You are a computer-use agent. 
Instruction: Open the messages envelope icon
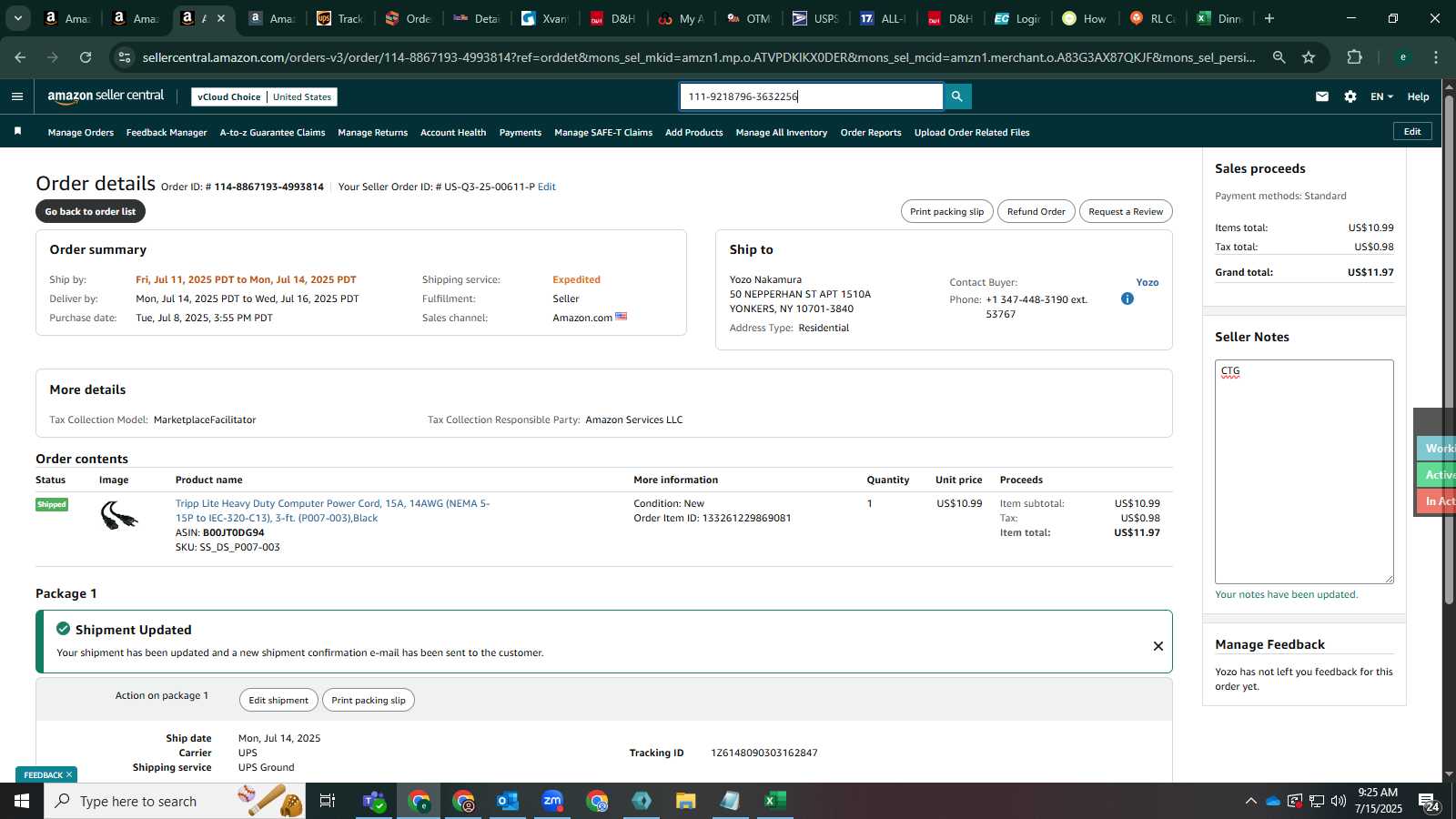1322,96
